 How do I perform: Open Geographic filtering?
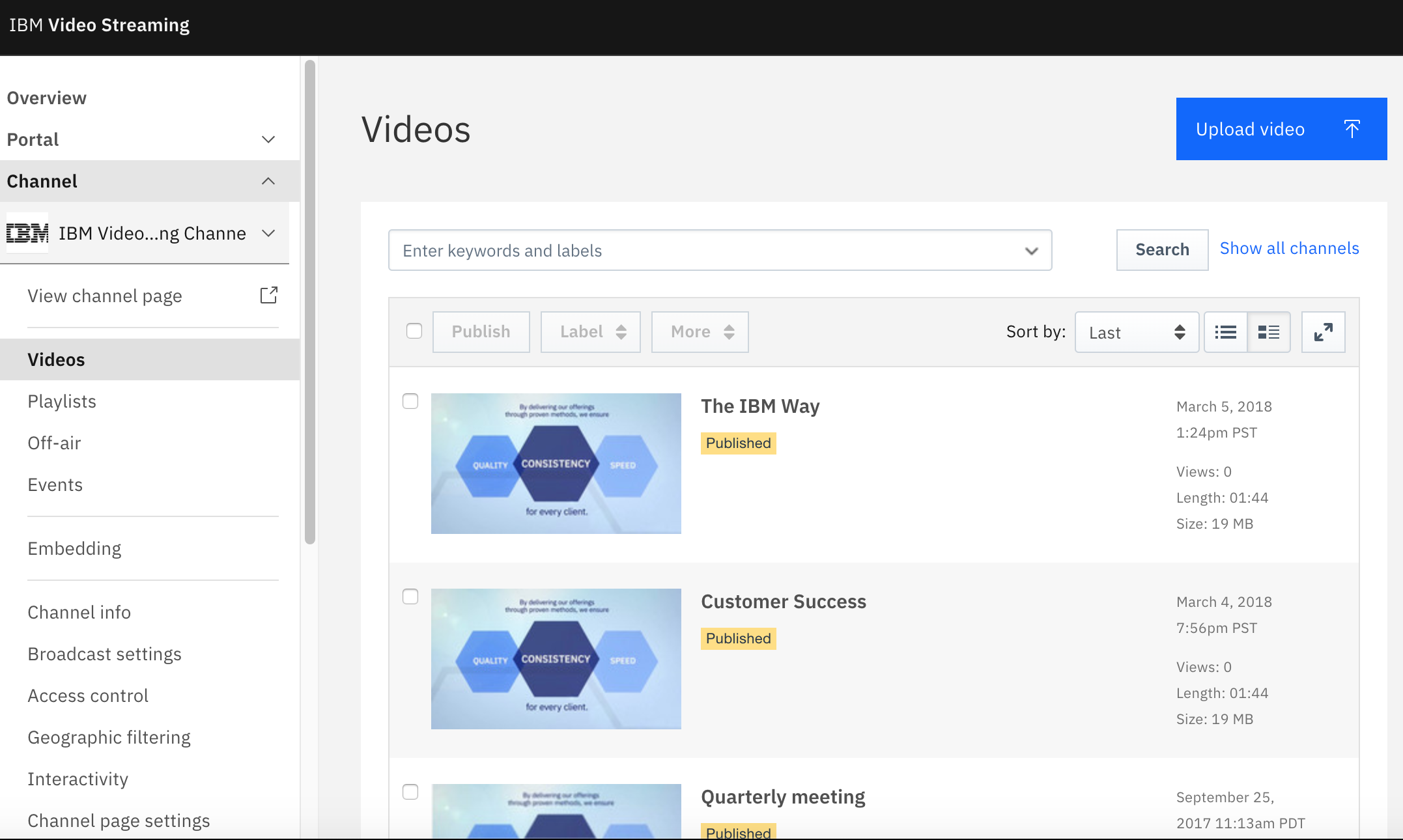pyautogui.click(x=109, y=737)
